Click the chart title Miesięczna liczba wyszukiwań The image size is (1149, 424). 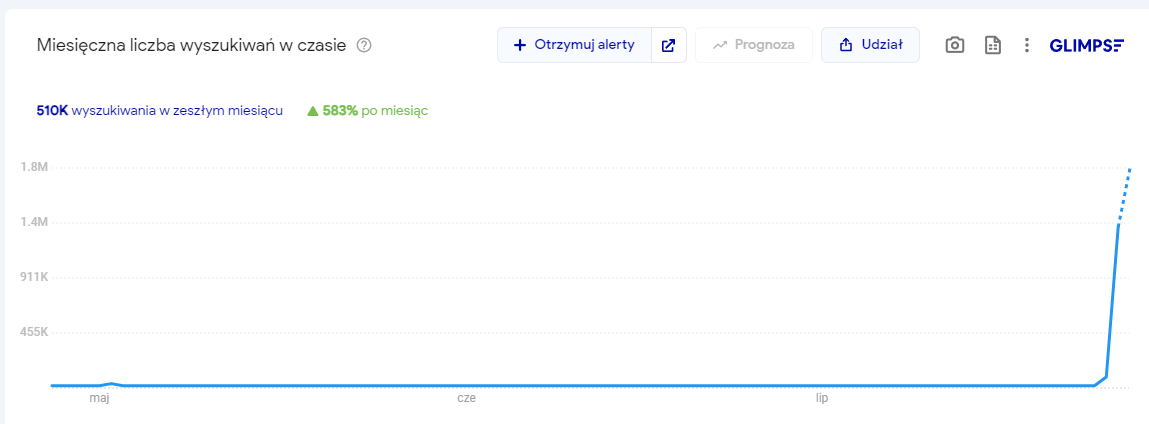(191, 45)
